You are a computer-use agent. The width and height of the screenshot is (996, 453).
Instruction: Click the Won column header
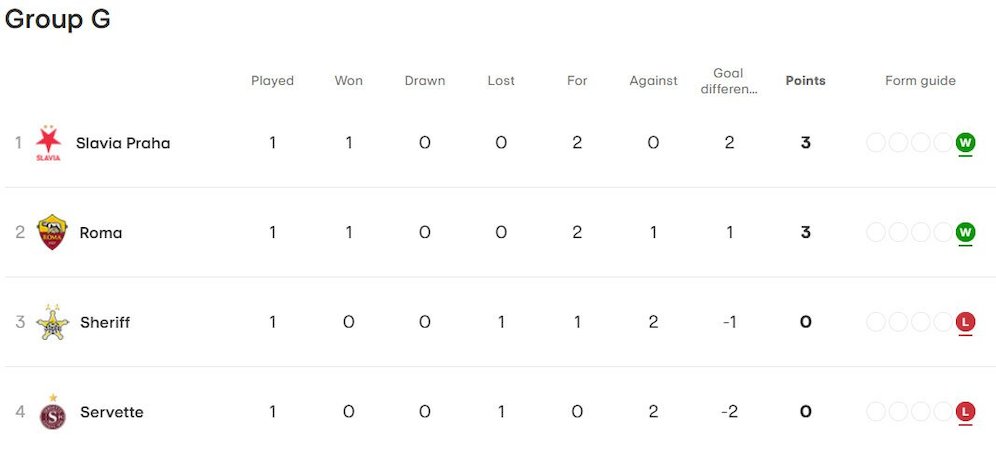[348, 81]
